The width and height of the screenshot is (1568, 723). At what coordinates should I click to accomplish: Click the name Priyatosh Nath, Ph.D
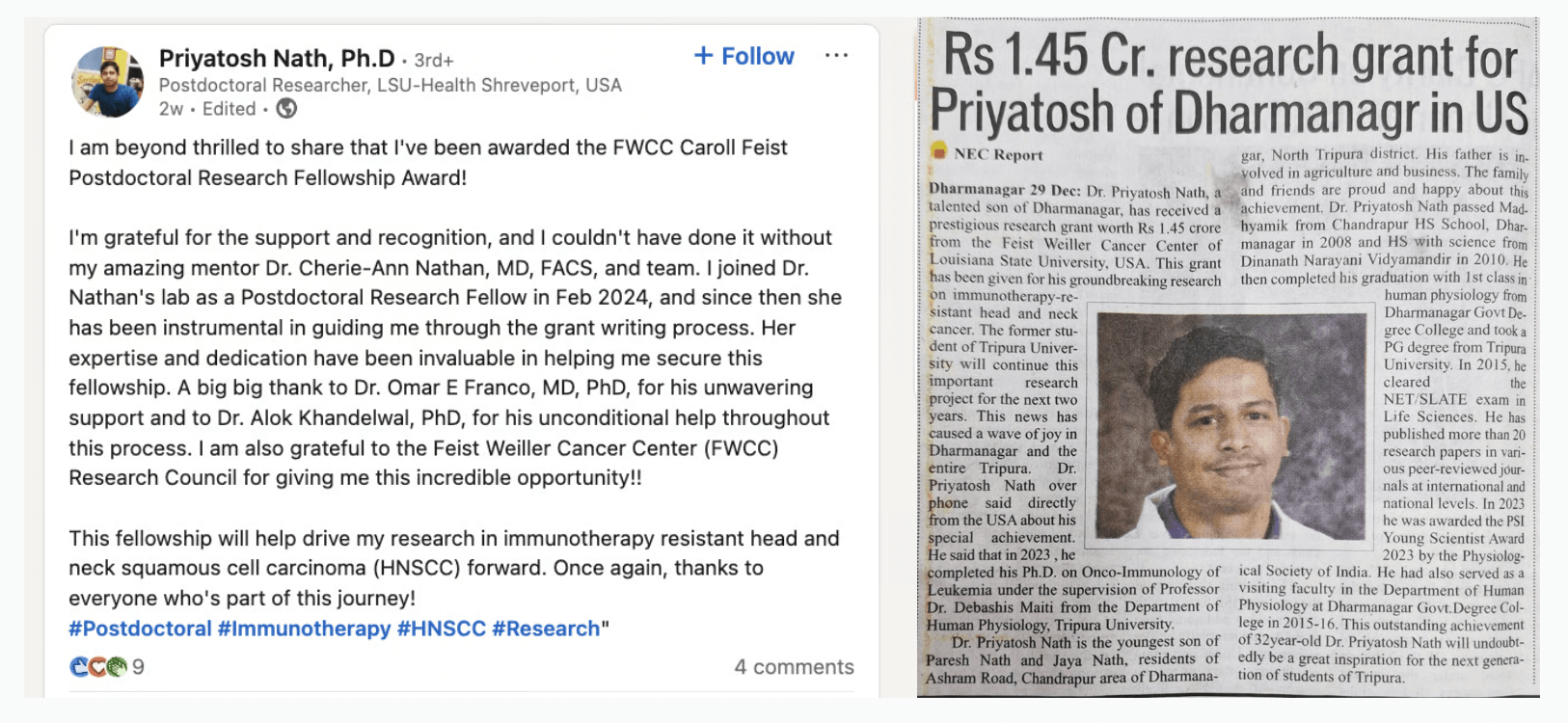(277, 59)
